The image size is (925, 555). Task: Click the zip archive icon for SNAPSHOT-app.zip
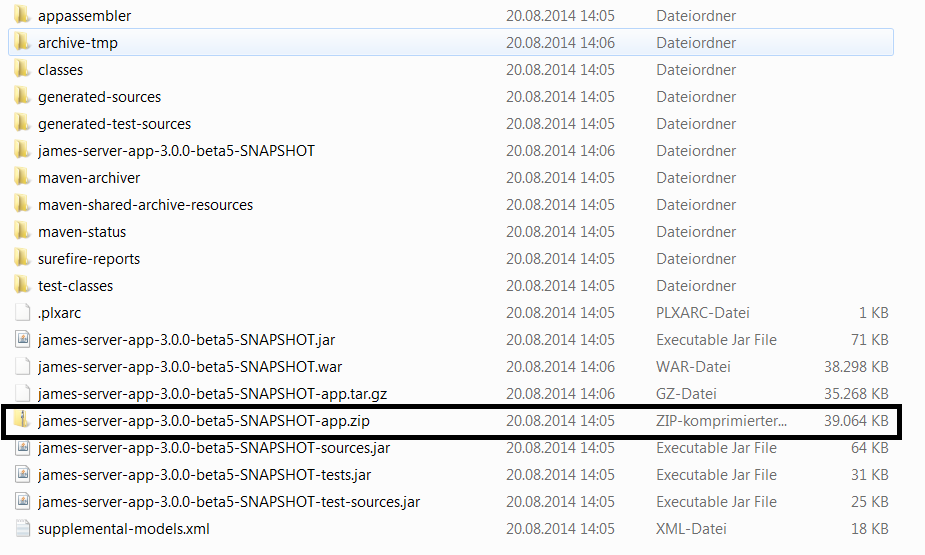[22, 421]
